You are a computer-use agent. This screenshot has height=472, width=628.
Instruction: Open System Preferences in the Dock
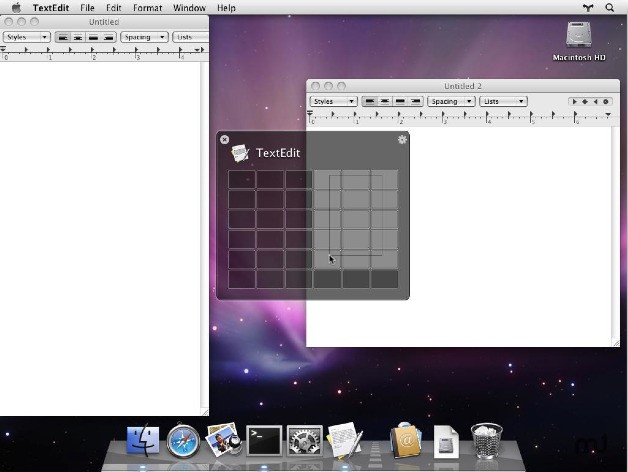(303, 440)
